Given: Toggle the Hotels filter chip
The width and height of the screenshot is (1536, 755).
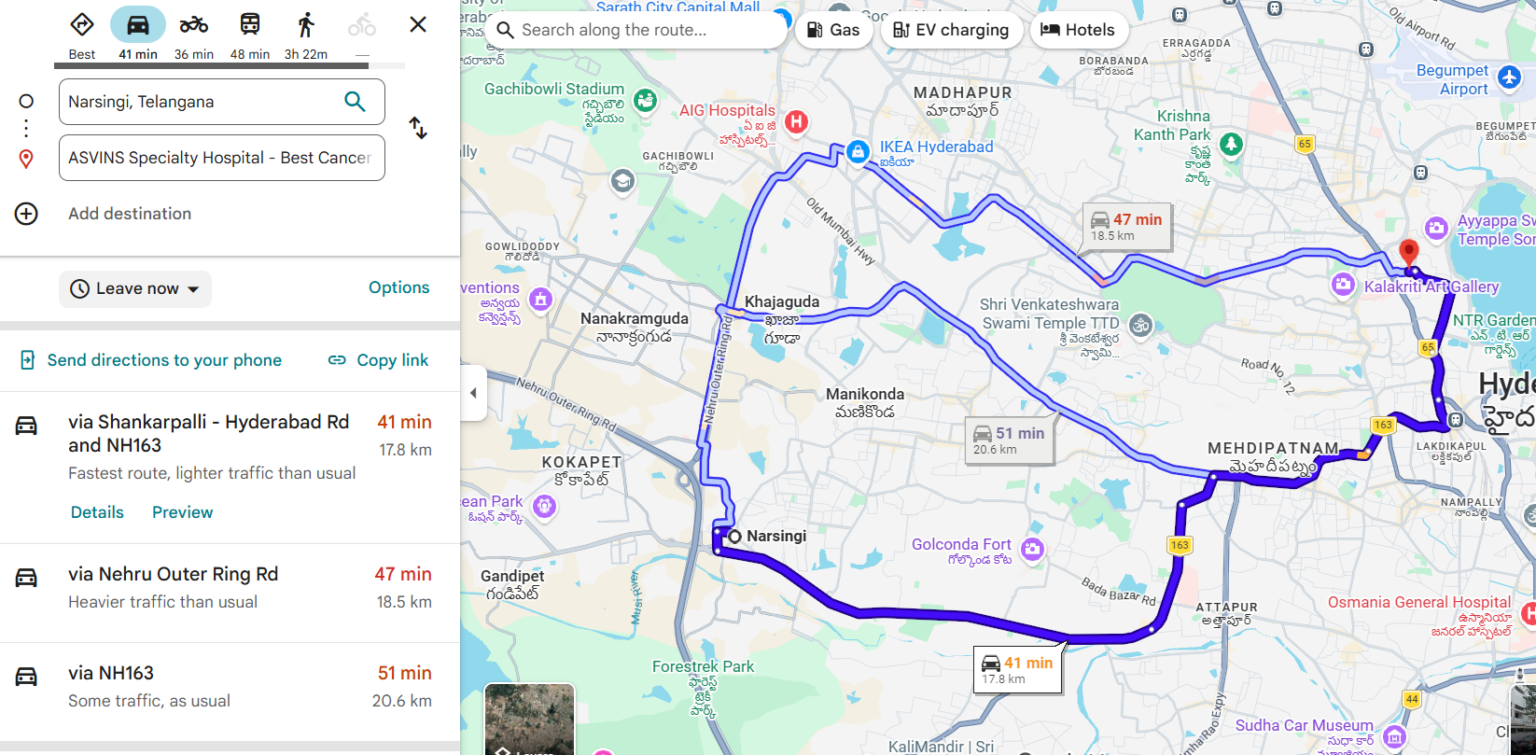Looking at the screenshot, I should pyautogui.click(x=1078, y=30).
